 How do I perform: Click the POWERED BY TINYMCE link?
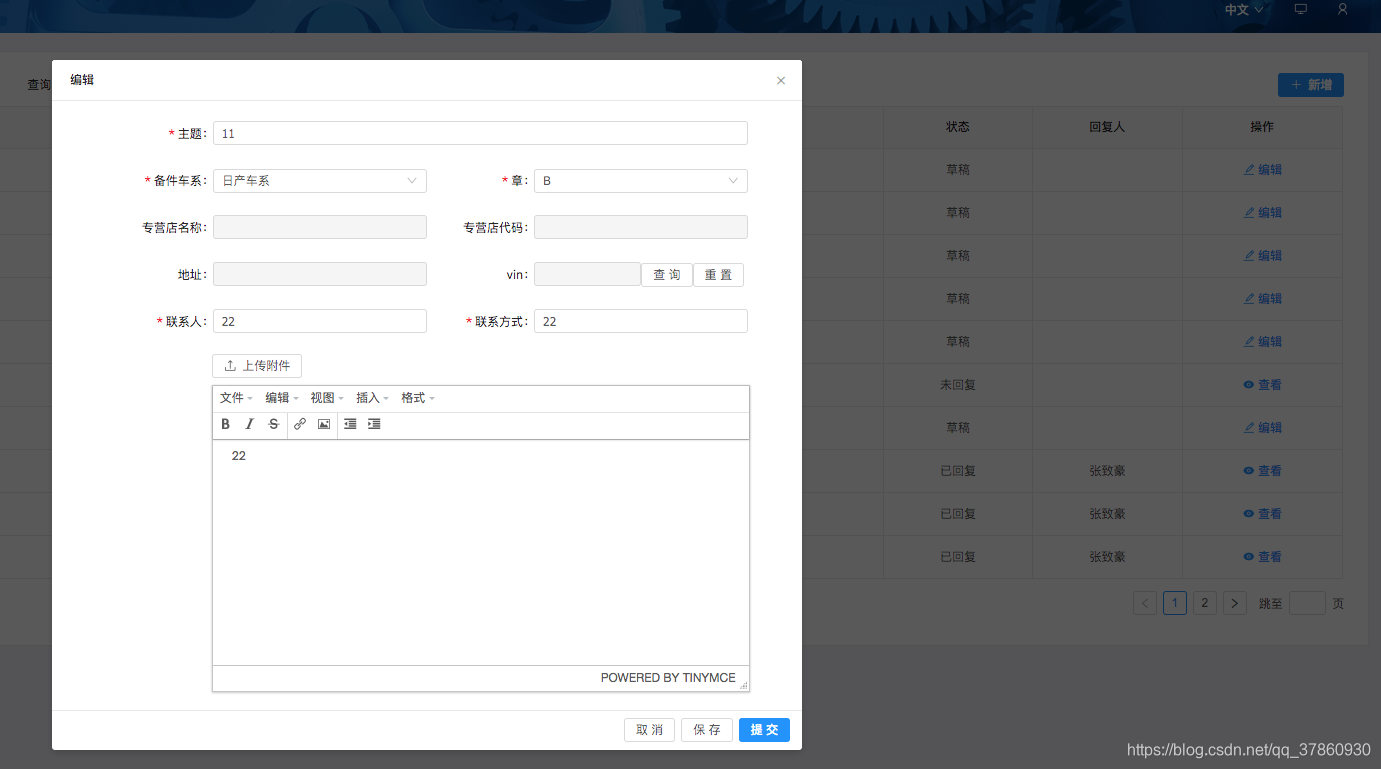(668, 678)
